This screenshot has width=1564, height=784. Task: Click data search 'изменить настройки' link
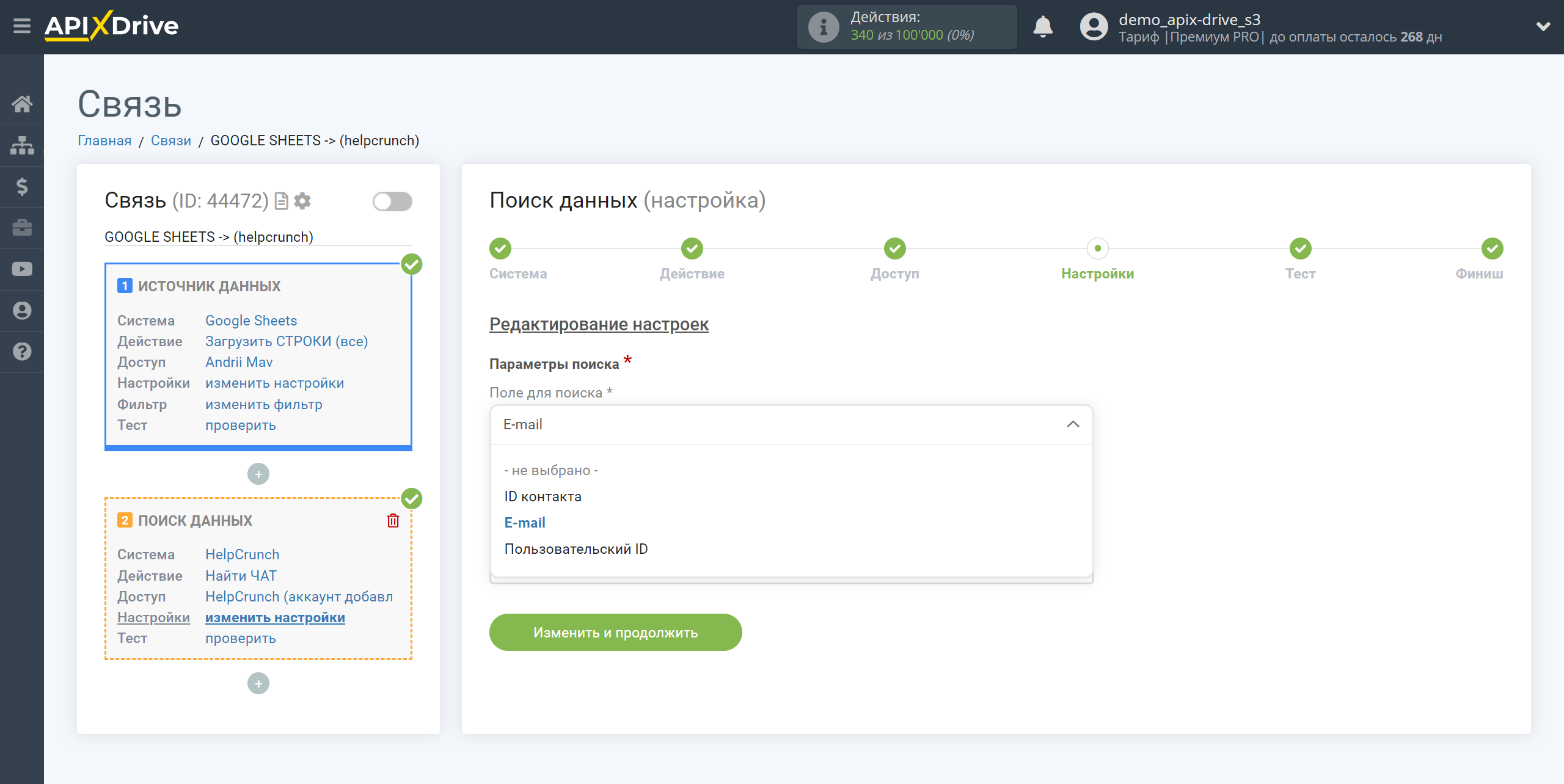[x=275, y=617]
